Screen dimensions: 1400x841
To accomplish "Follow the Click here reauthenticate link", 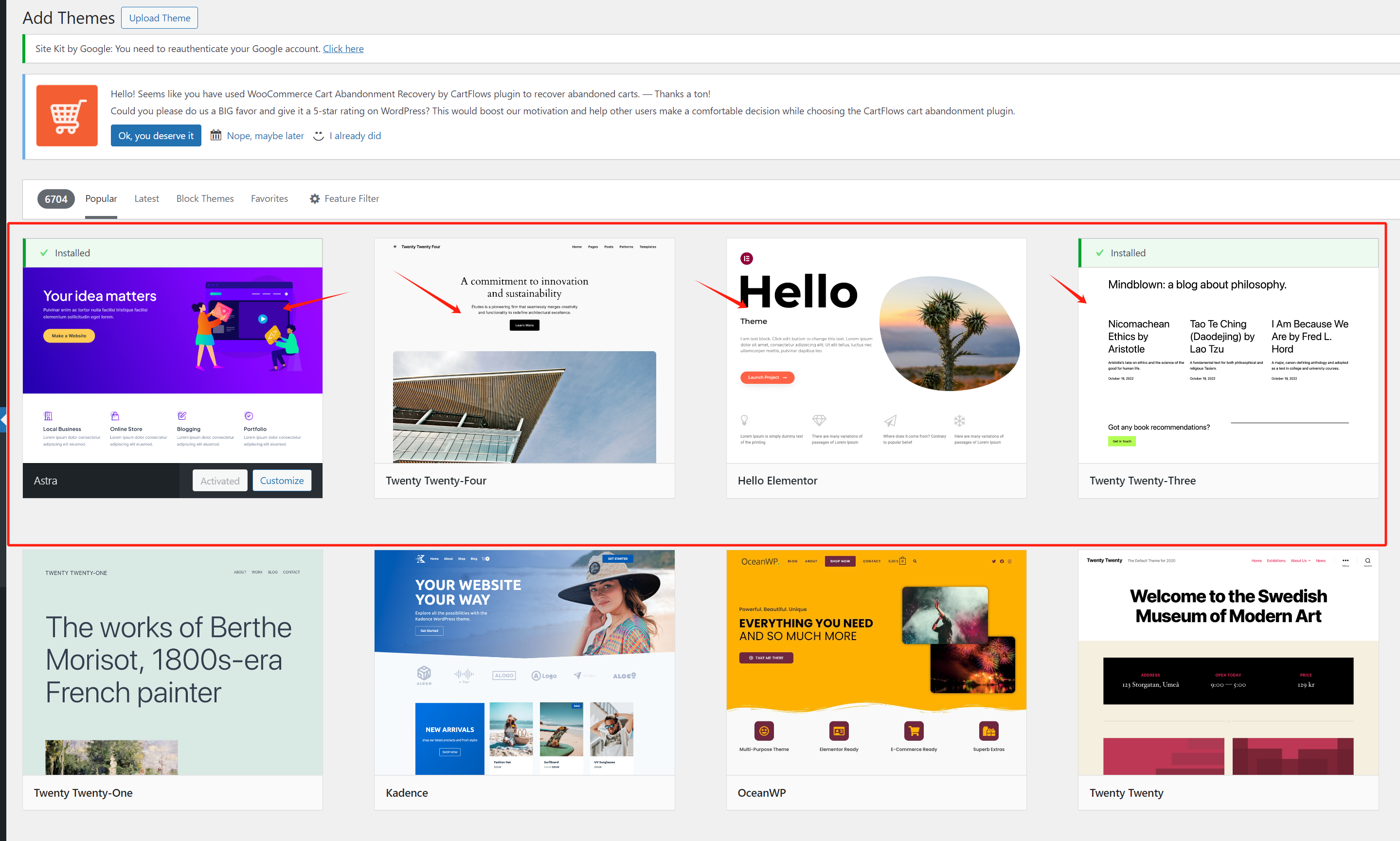I will pos(343,49).
